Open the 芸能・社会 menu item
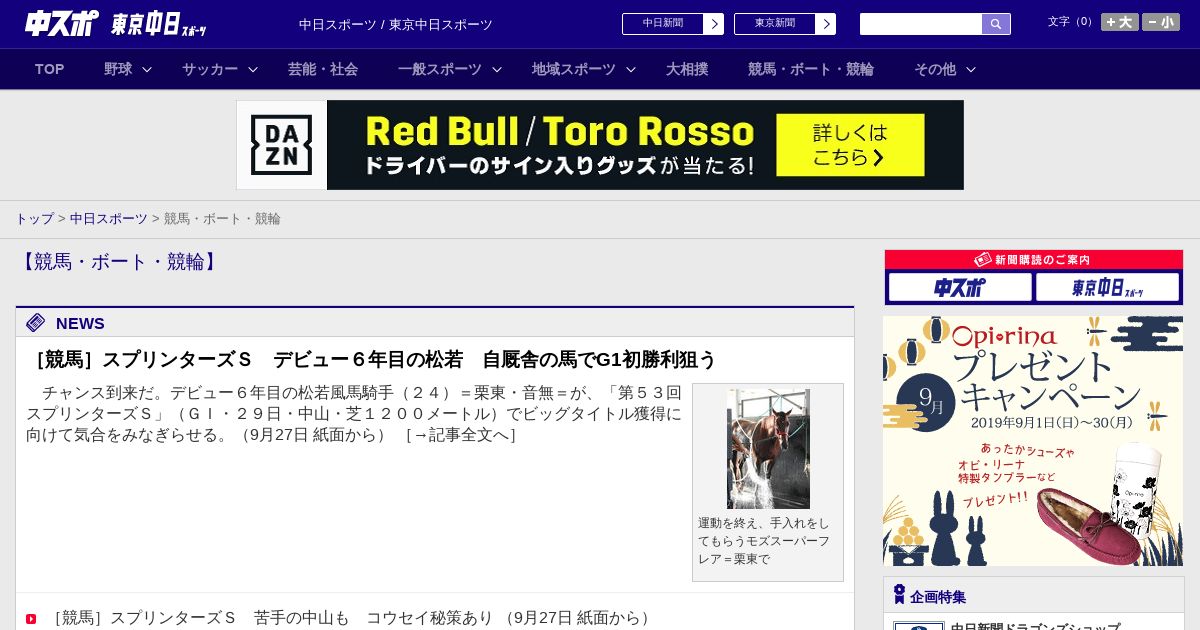Screen dimensions: 1200x630 (x=323, y=69)
